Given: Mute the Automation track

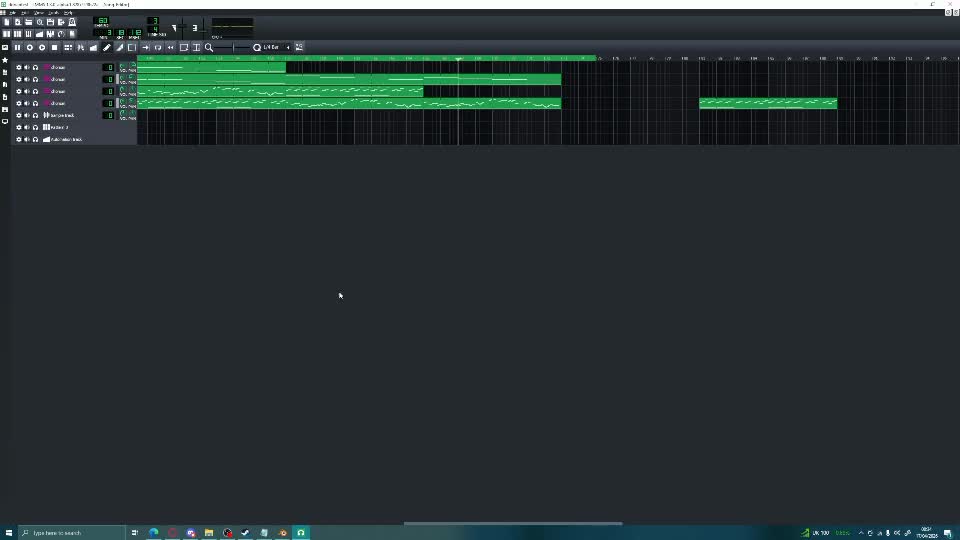Looking at the screenshot, I should click(27, 140).
